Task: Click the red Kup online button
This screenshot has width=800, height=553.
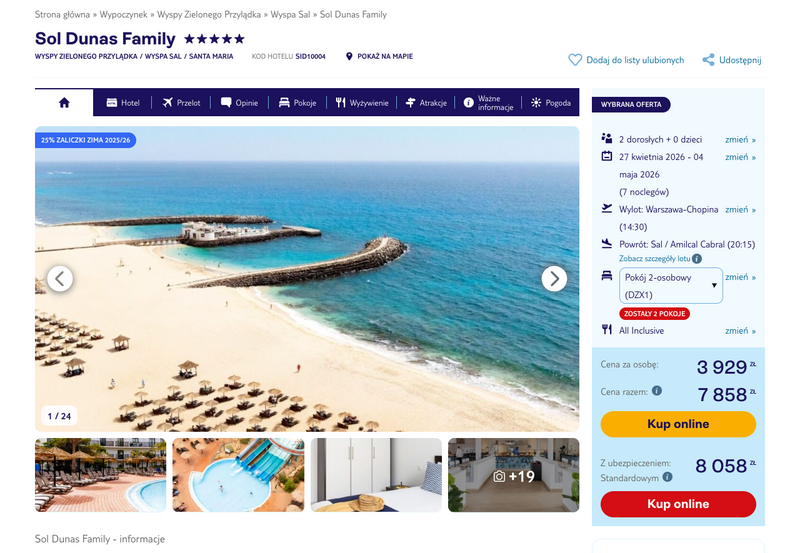Action: click(x=678, y=504)
